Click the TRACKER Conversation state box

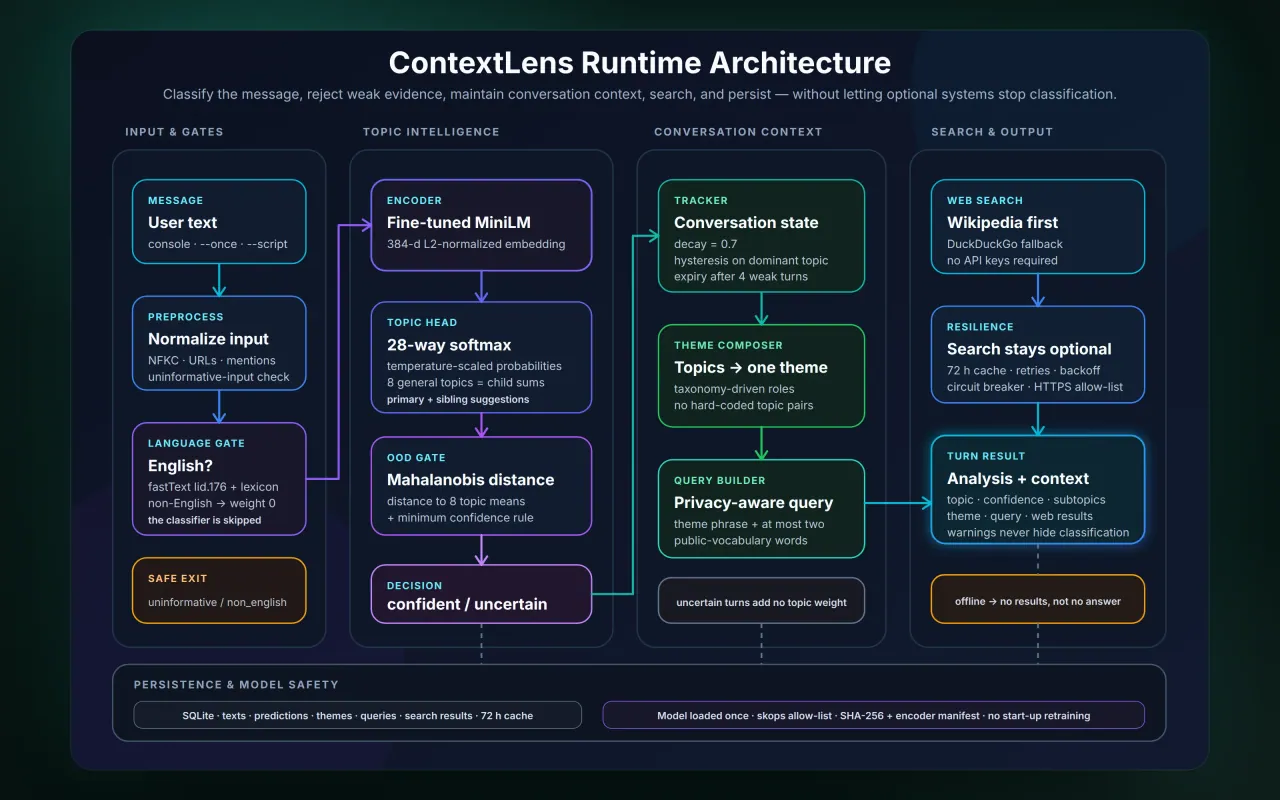point(761,236)
